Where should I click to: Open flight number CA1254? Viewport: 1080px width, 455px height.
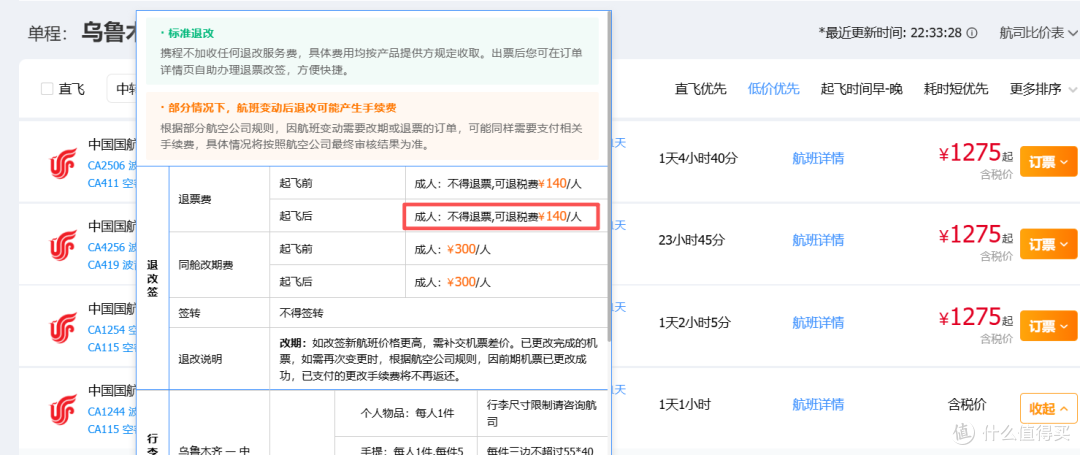106,330
